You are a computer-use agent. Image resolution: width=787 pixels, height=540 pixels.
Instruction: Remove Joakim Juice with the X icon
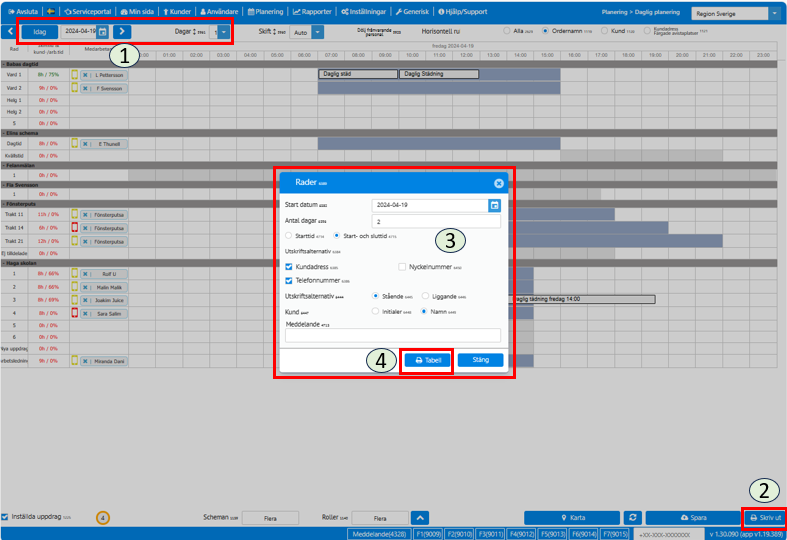(x=85, y=301)
